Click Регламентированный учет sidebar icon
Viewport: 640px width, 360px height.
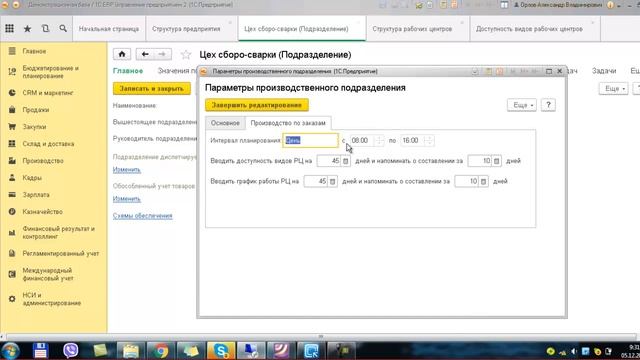pos(12,253)
